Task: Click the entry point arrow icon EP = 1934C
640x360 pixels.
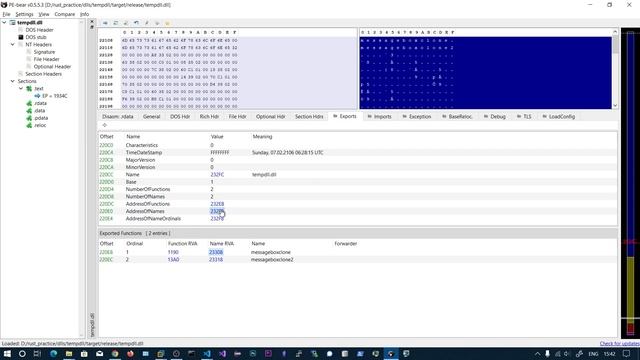Action: click(37, 96)
